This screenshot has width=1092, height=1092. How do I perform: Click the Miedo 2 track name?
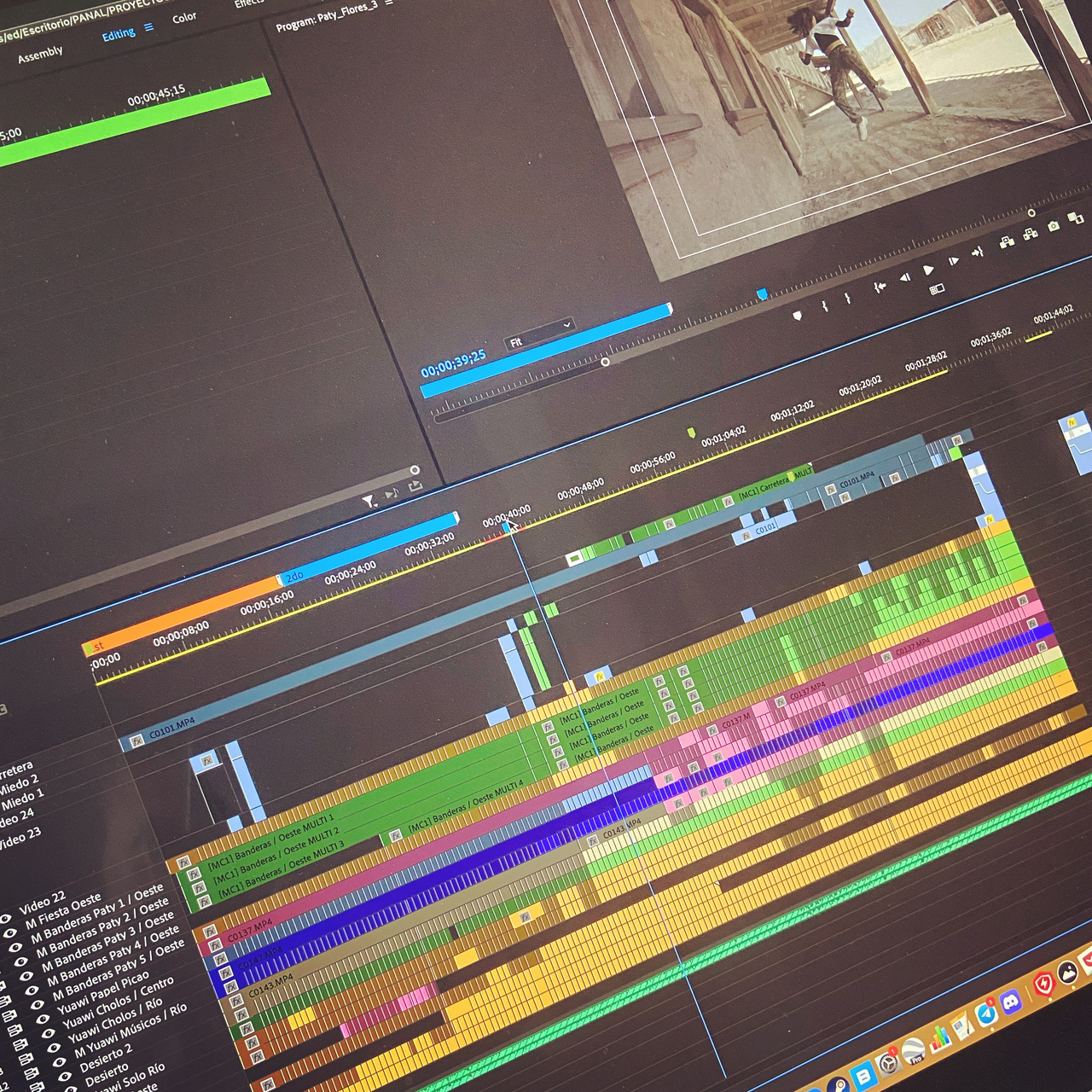(19, 785)
